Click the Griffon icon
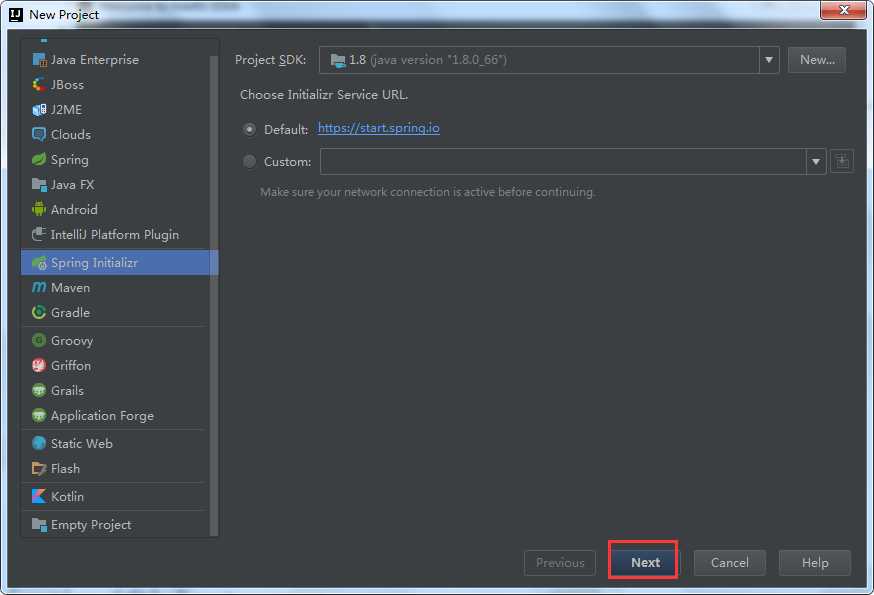 (39, 365)
